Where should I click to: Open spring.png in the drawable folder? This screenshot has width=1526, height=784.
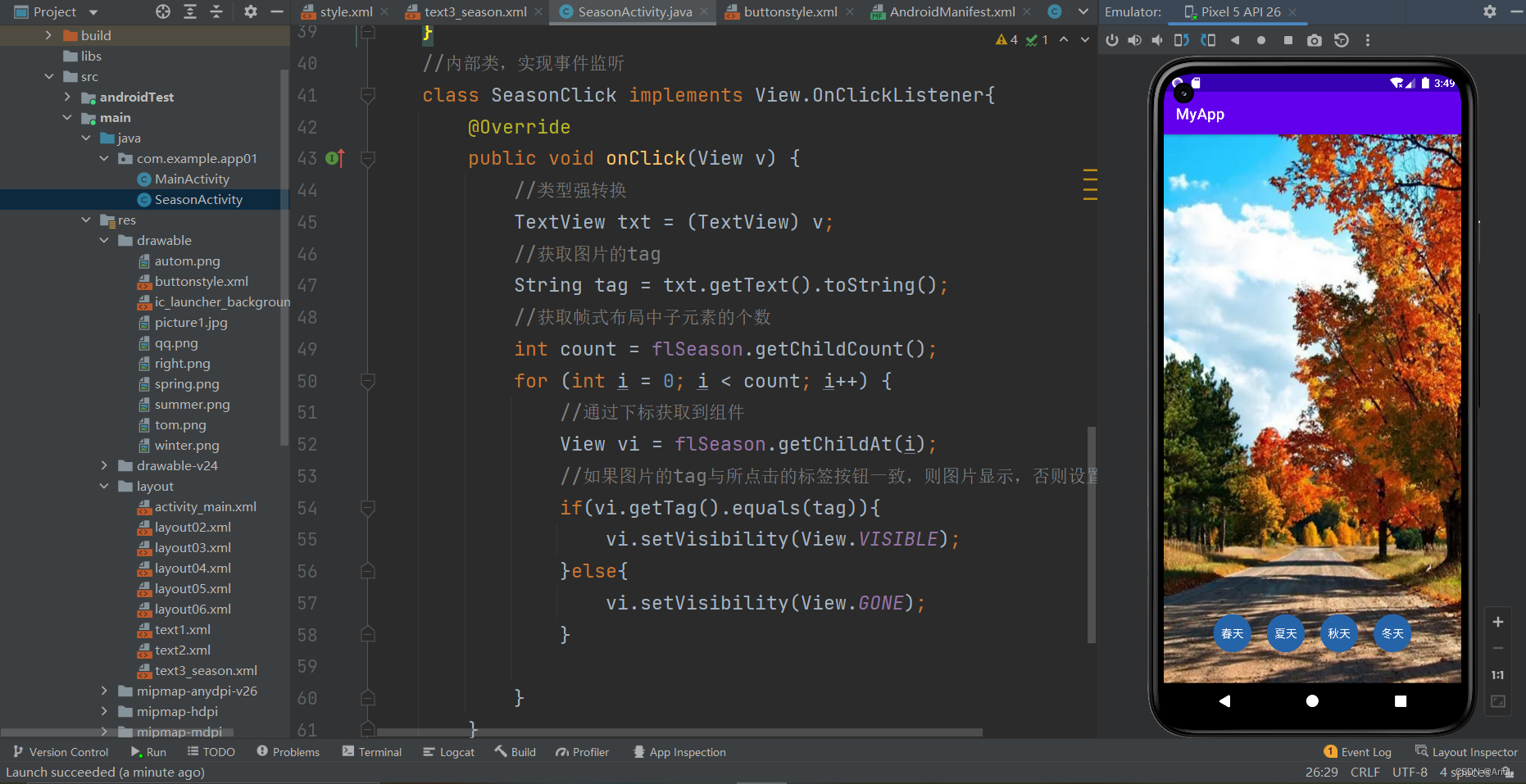[187, 383]
